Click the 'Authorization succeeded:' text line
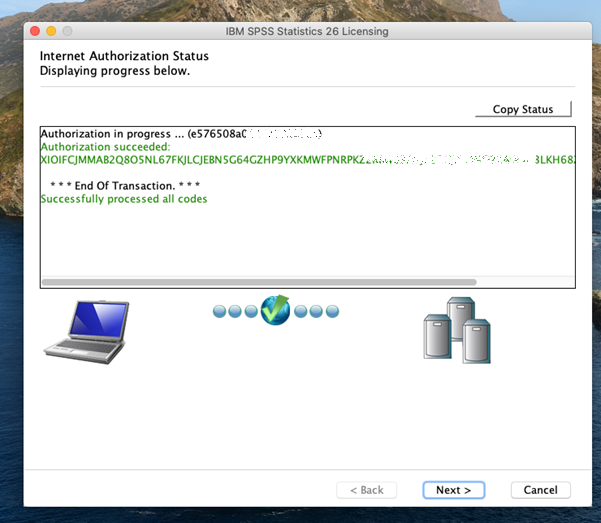This screenshot has height=523, width=601. (105, 147)
